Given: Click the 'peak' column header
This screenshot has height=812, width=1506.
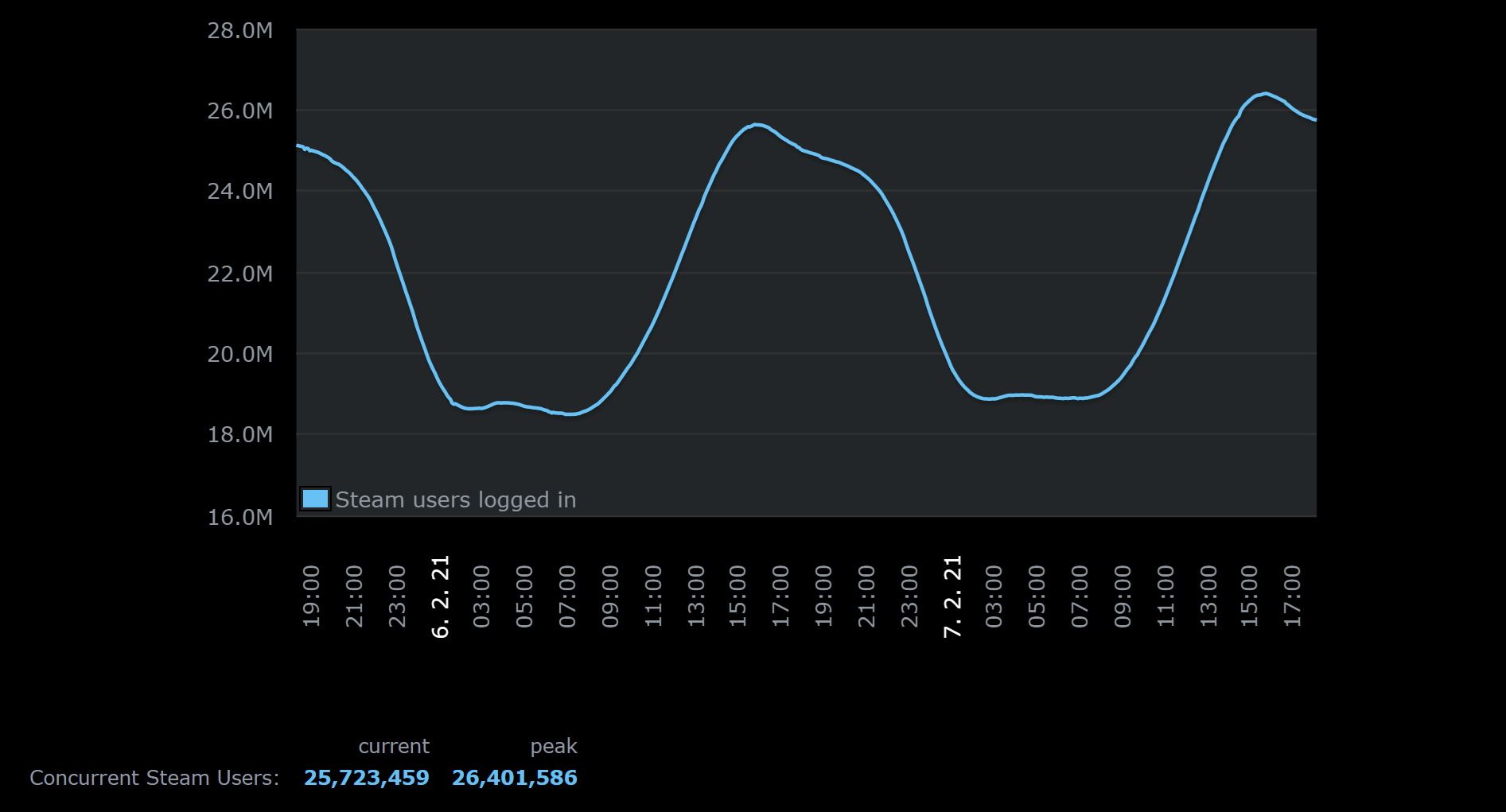Looking at the screenshot, I should pos(554,747).
